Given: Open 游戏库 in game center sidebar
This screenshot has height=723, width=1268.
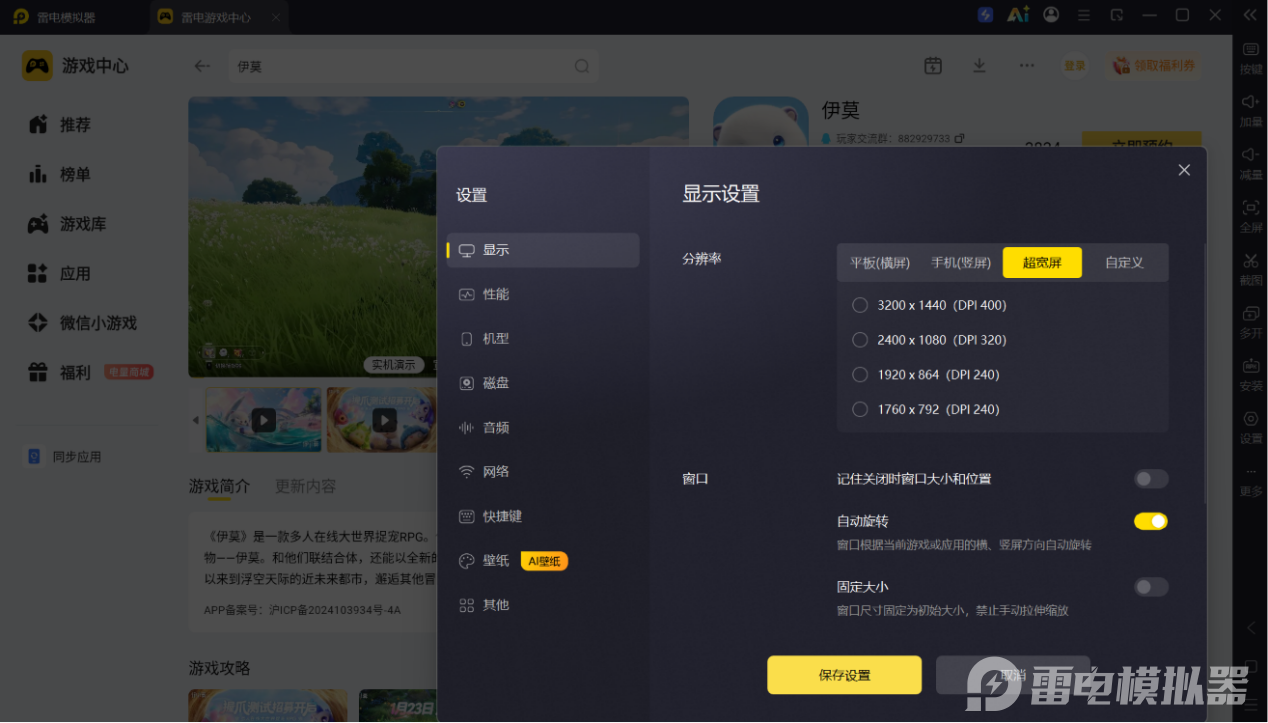Looking at the screenshot, I should coord(67,224).
